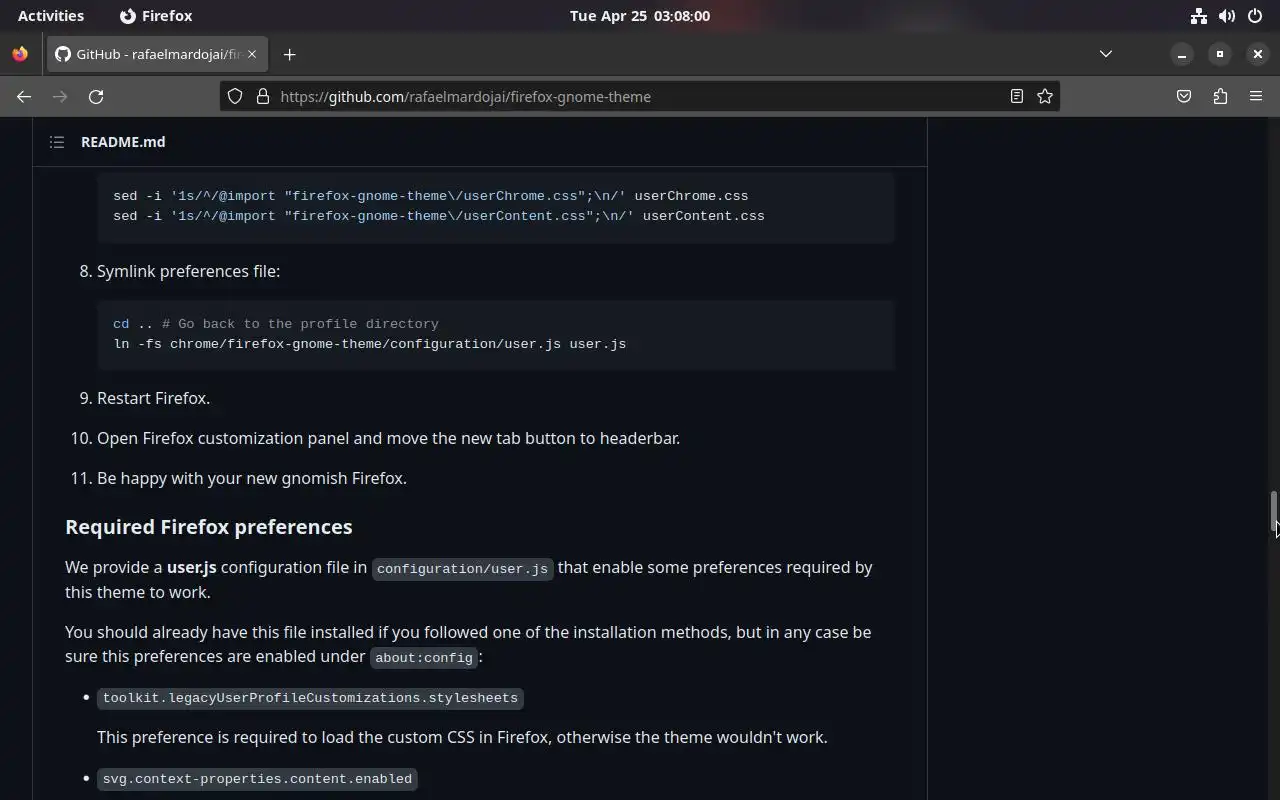Click the customization panel step text
Viewport: 1280px width, 800px height.
coord(388,438)
